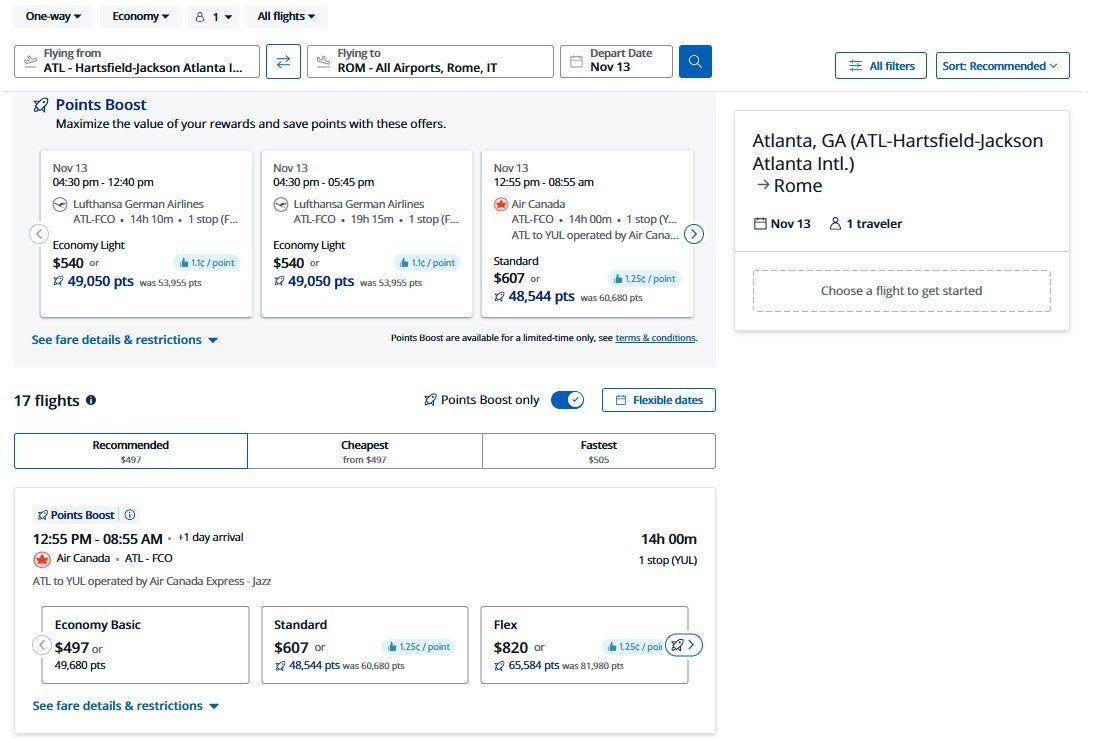Viewport: 1093px width, 739px height.
Task: Choose the Economy Basic $497 fare
Action: coord(145,645)
